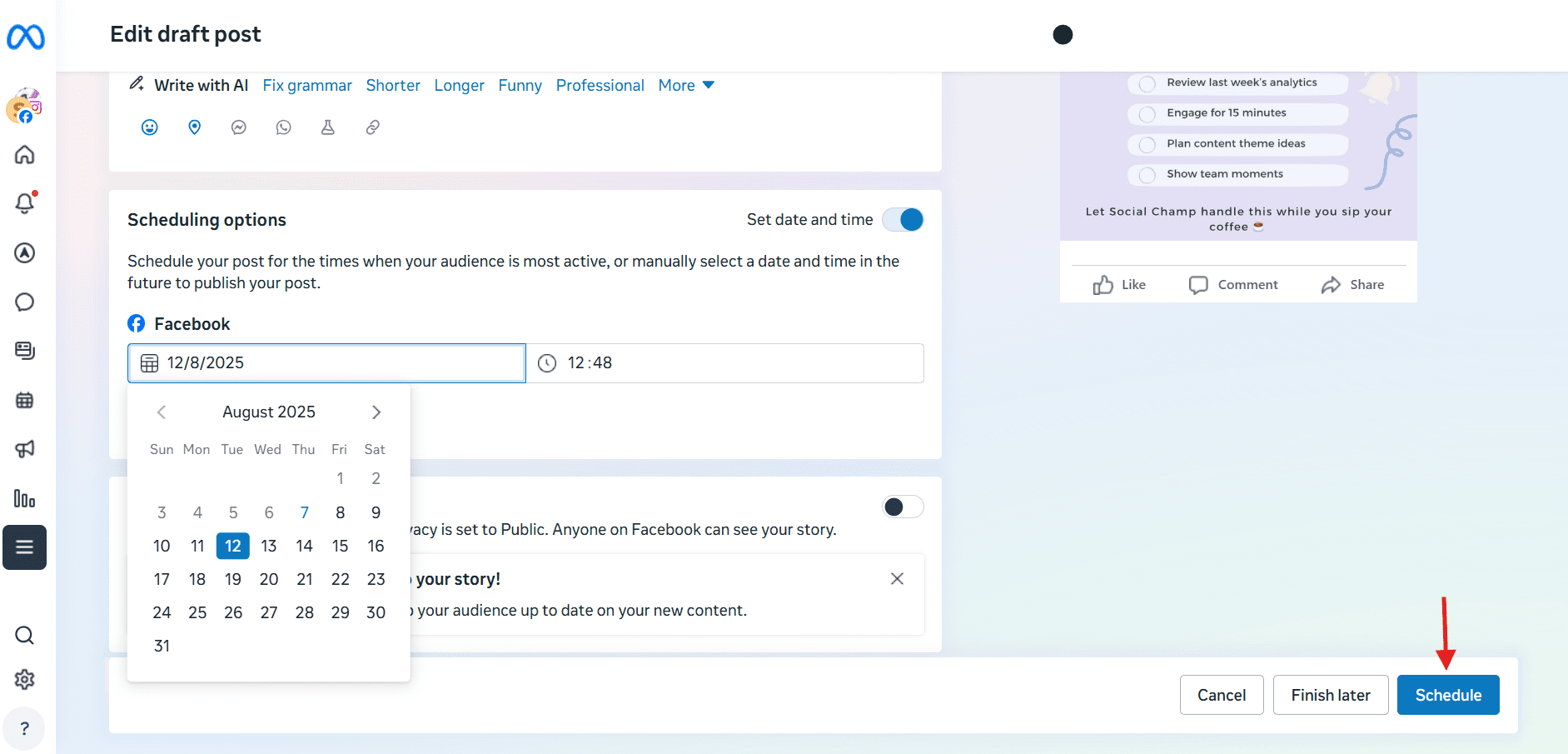Screen dimensions: 1568x754
Task: Enable the story privacy toggle
Action: (903, 507)
